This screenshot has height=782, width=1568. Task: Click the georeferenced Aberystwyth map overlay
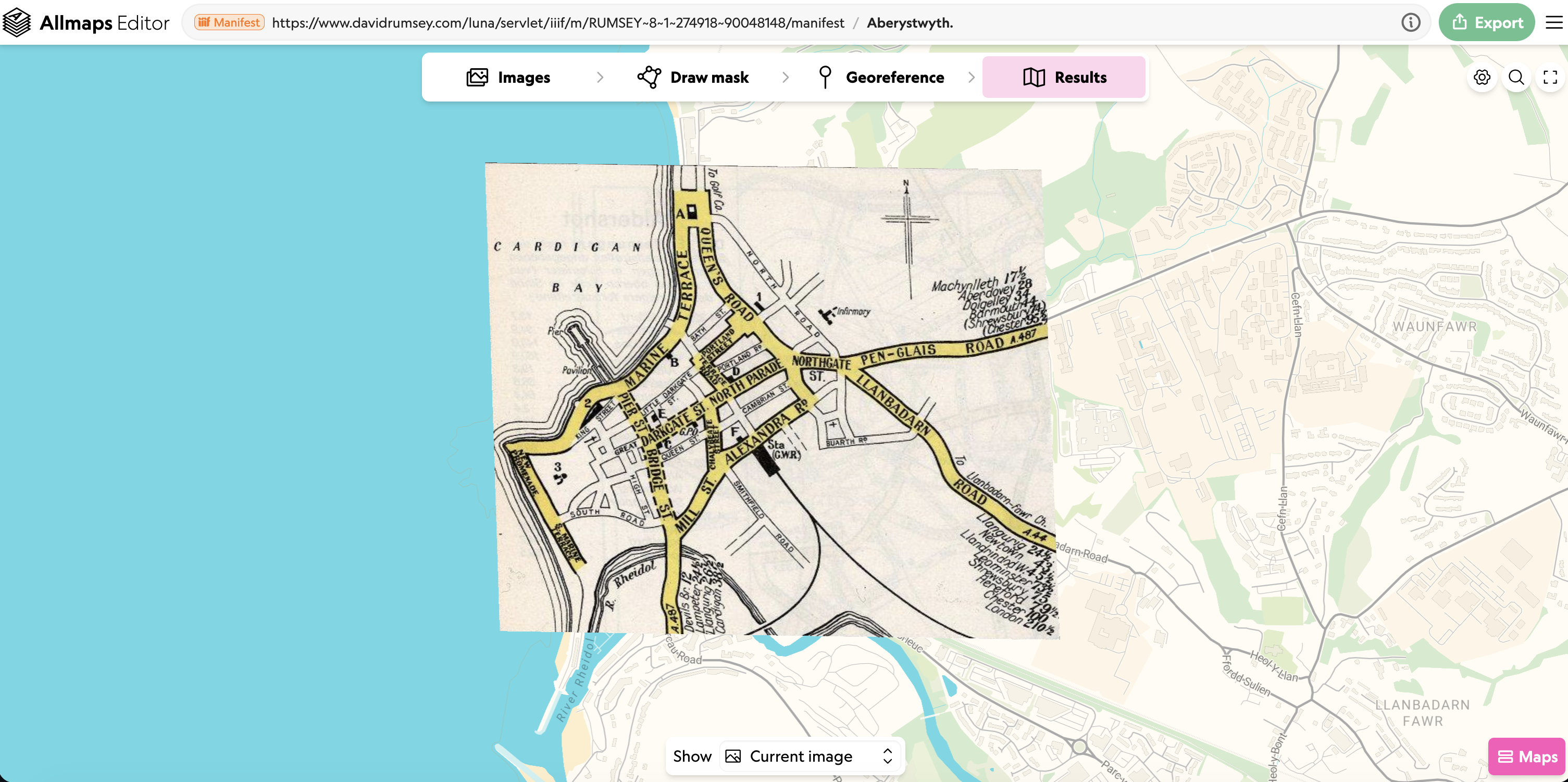(x=773, y=400)
